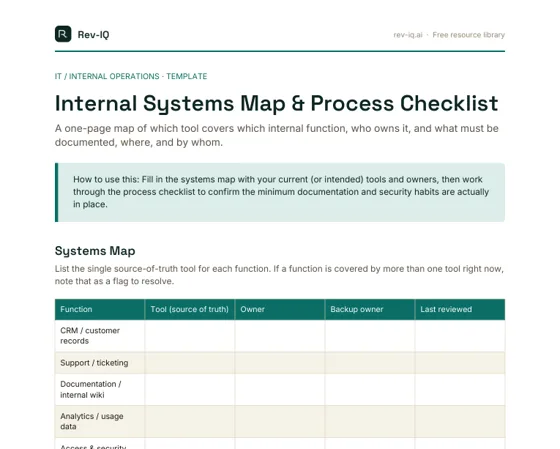This screenshot has height=449, width=560.
Task: Click the Tool cell for Support / ticketing
Action: 190,363
